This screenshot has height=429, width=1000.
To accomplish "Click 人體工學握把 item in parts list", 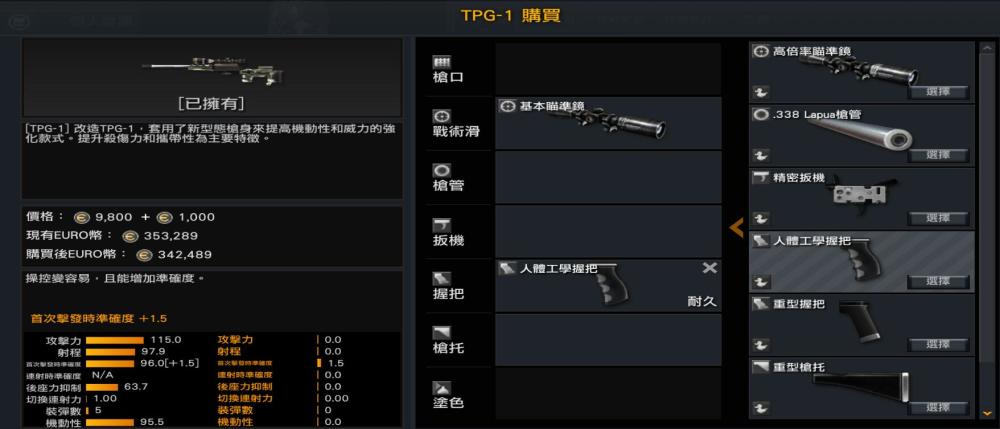I will coord(862,261).
